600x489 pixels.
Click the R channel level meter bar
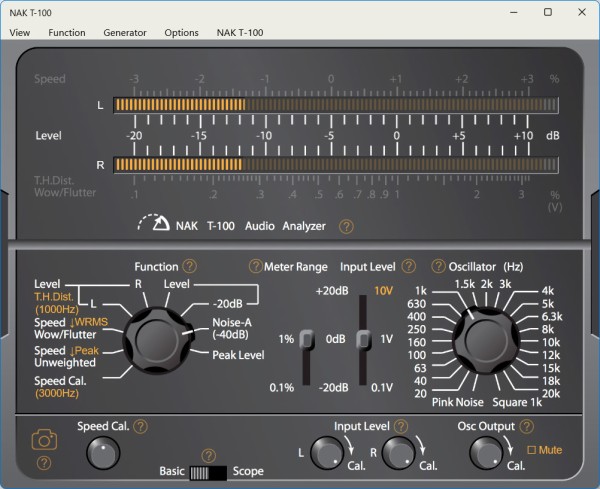coord(336,165)
